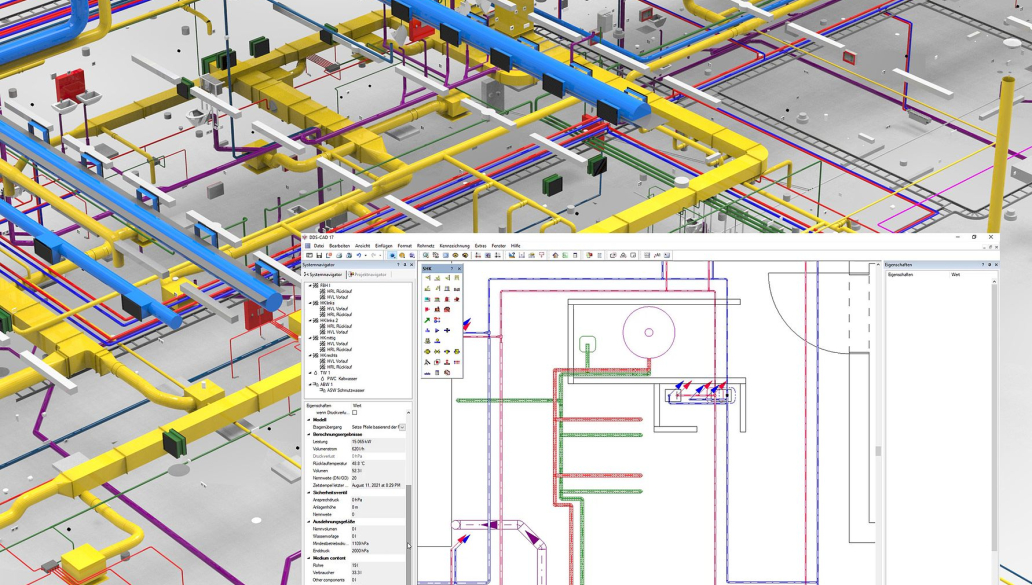1032x585 pixels.
Task: Click the Save icon in main toolbar
Action: (x=319, y=255)
